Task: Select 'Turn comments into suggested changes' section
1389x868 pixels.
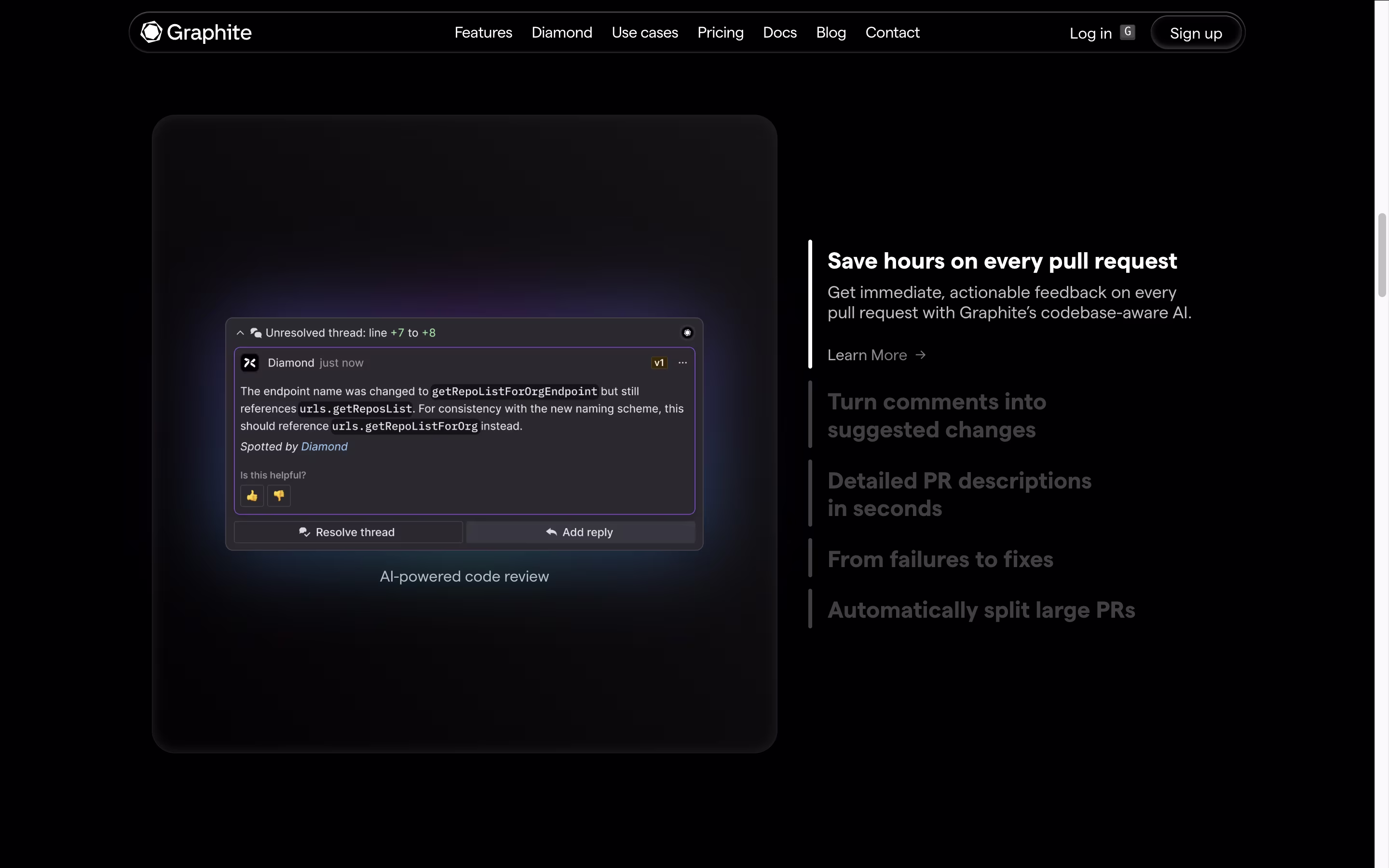Action: point(937,416)
